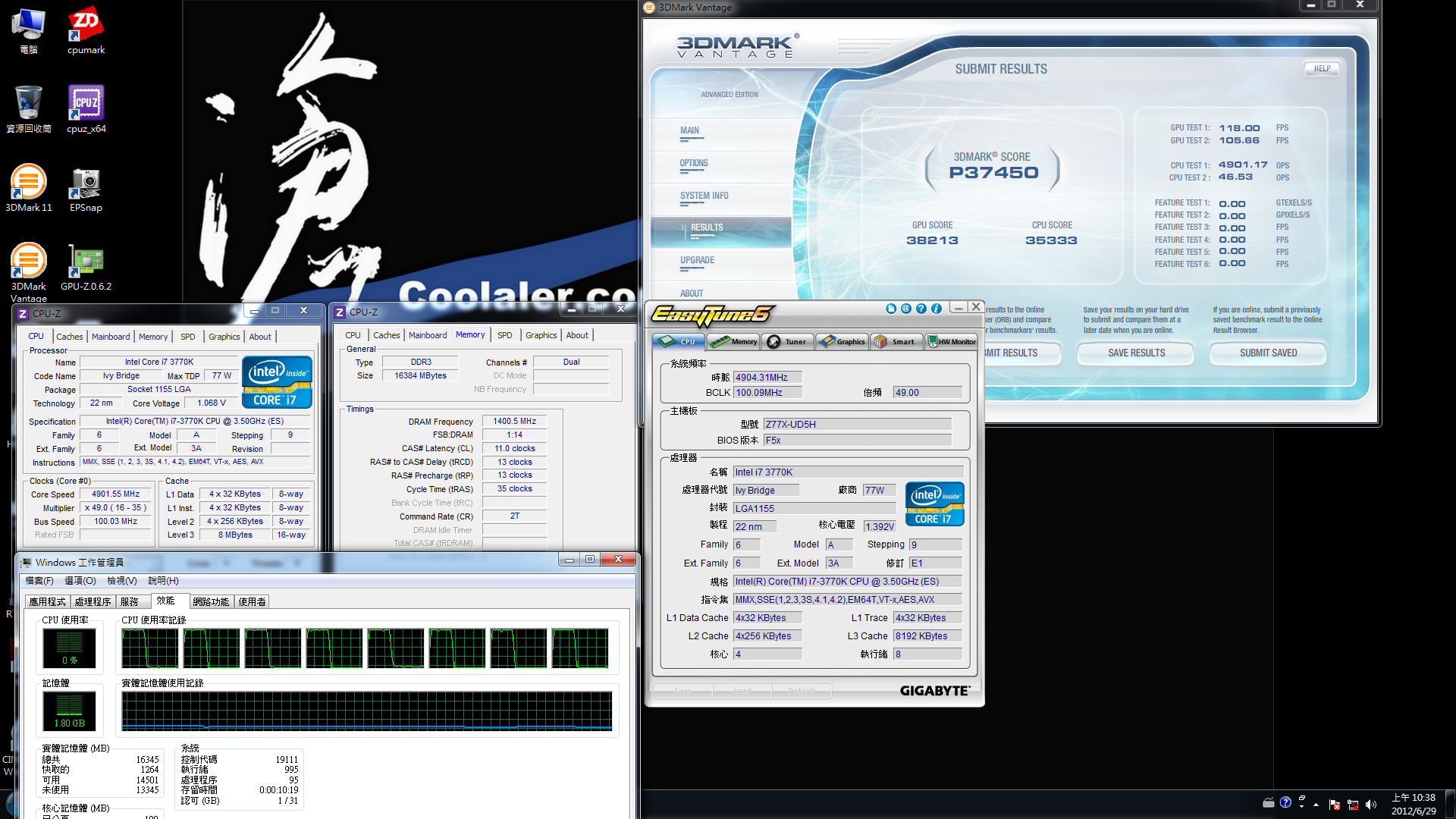
Task: Click Show Desktop button at taskbar end
Action: (1451, 804)
